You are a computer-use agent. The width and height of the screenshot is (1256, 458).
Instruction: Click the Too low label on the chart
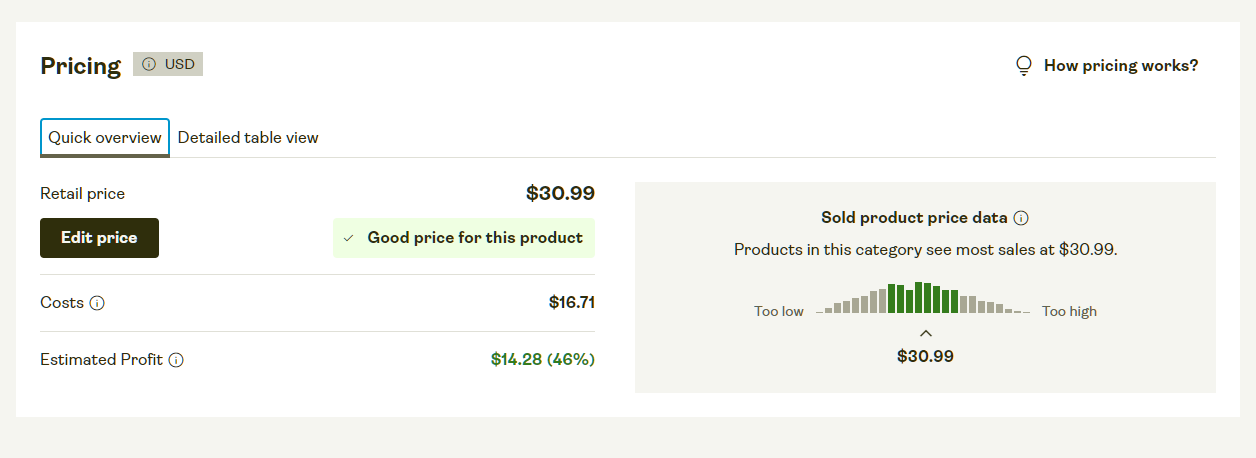tap(779, 311)
